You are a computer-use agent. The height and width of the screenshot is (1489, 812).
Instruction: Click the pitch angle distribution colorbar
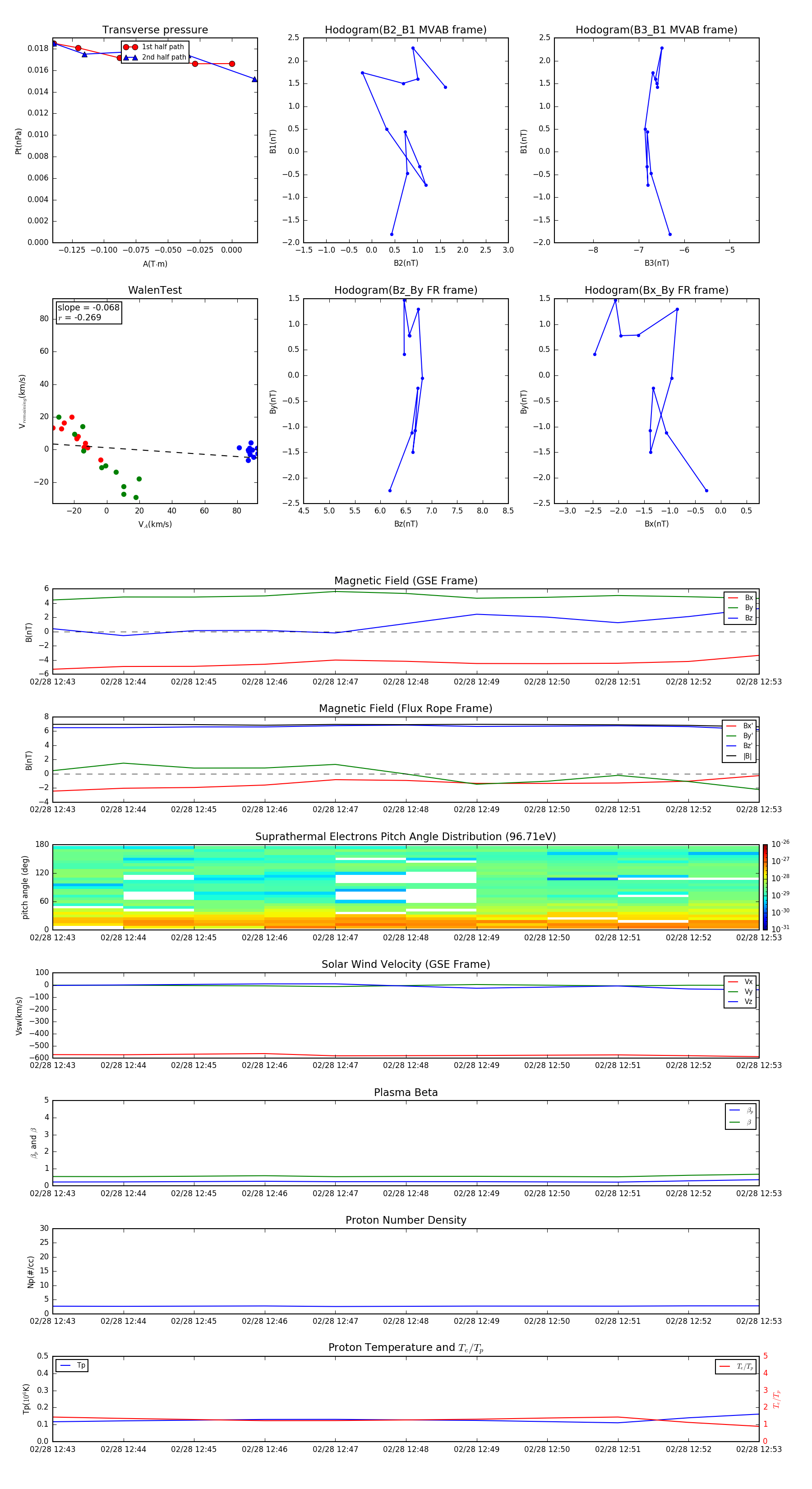(765, 887)
